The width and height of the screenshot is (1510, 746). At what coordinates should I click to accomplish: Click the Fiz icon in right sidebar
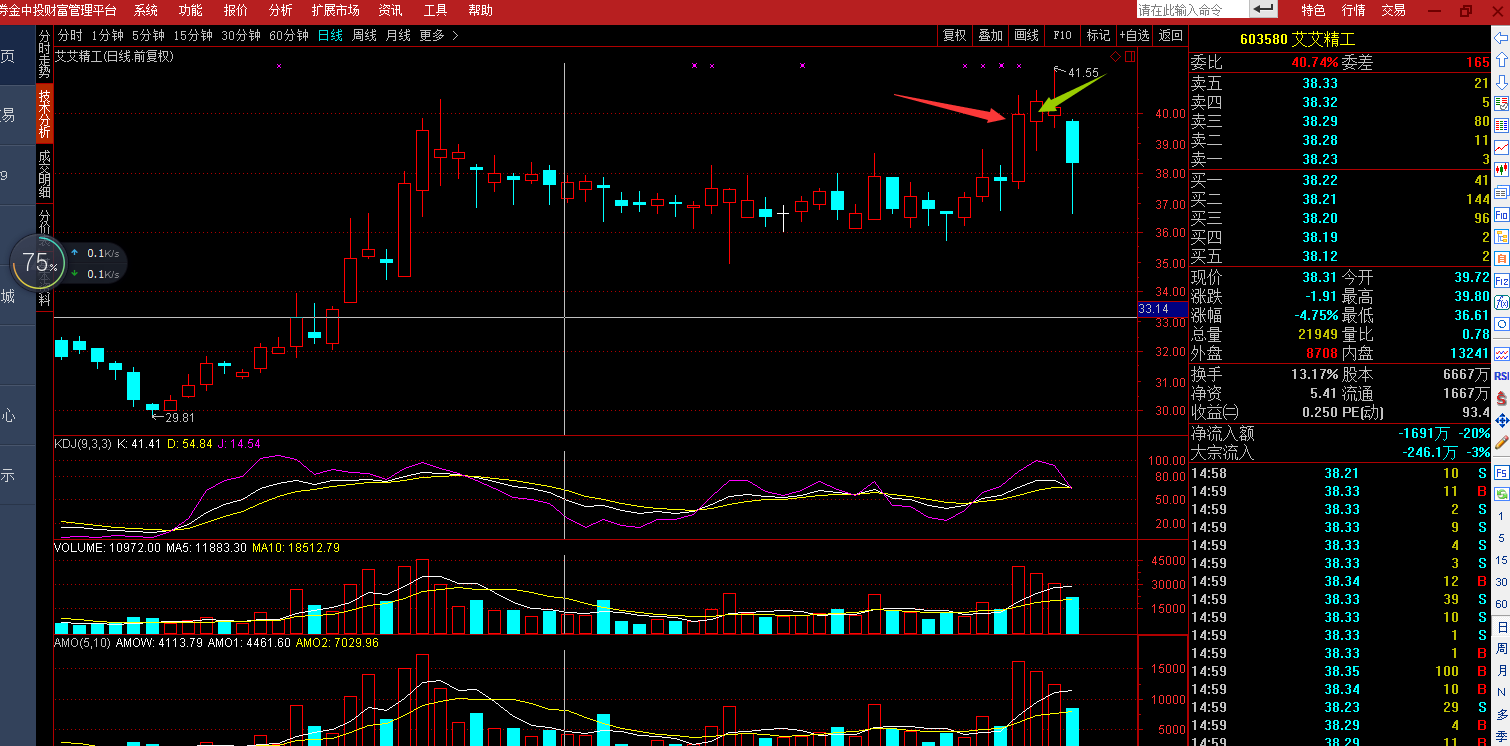tap(1501, 282)
